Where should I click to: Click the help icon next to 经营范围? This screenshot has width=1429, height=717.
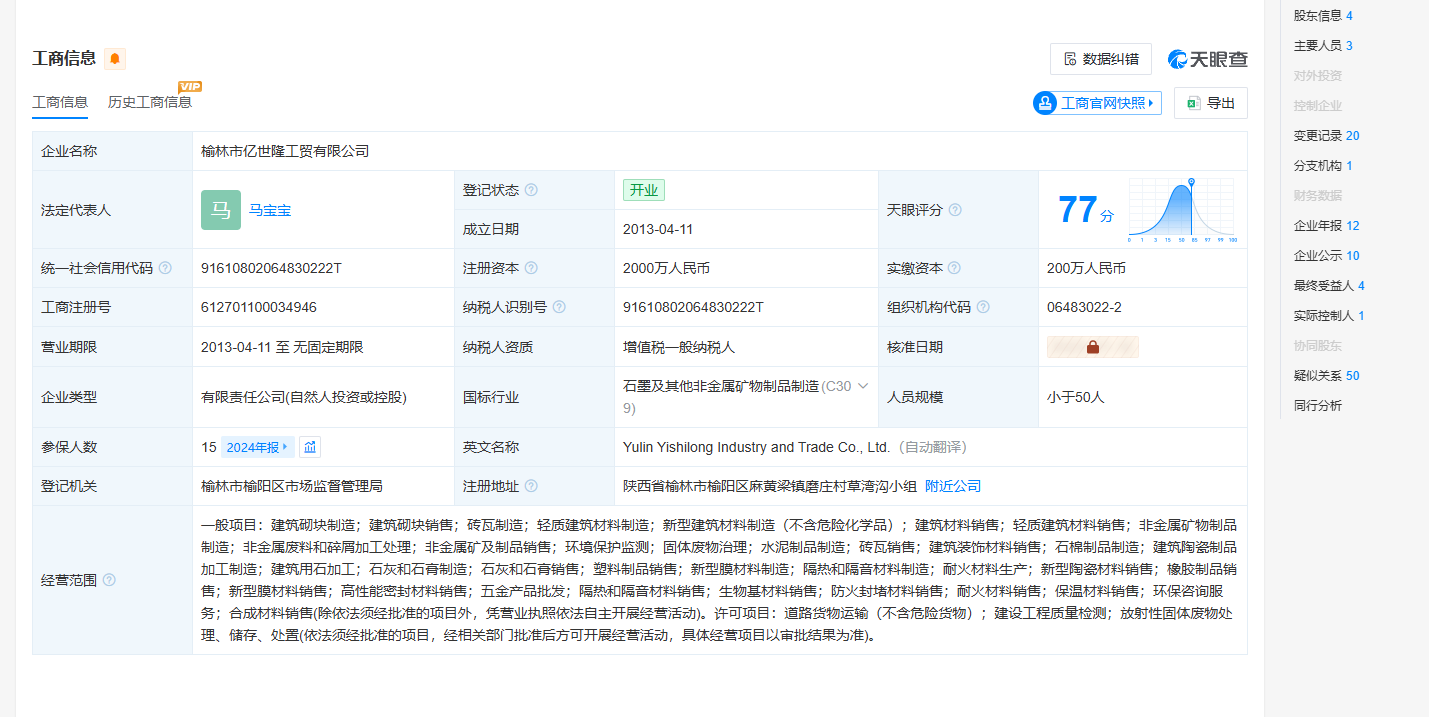coord(109,580)
